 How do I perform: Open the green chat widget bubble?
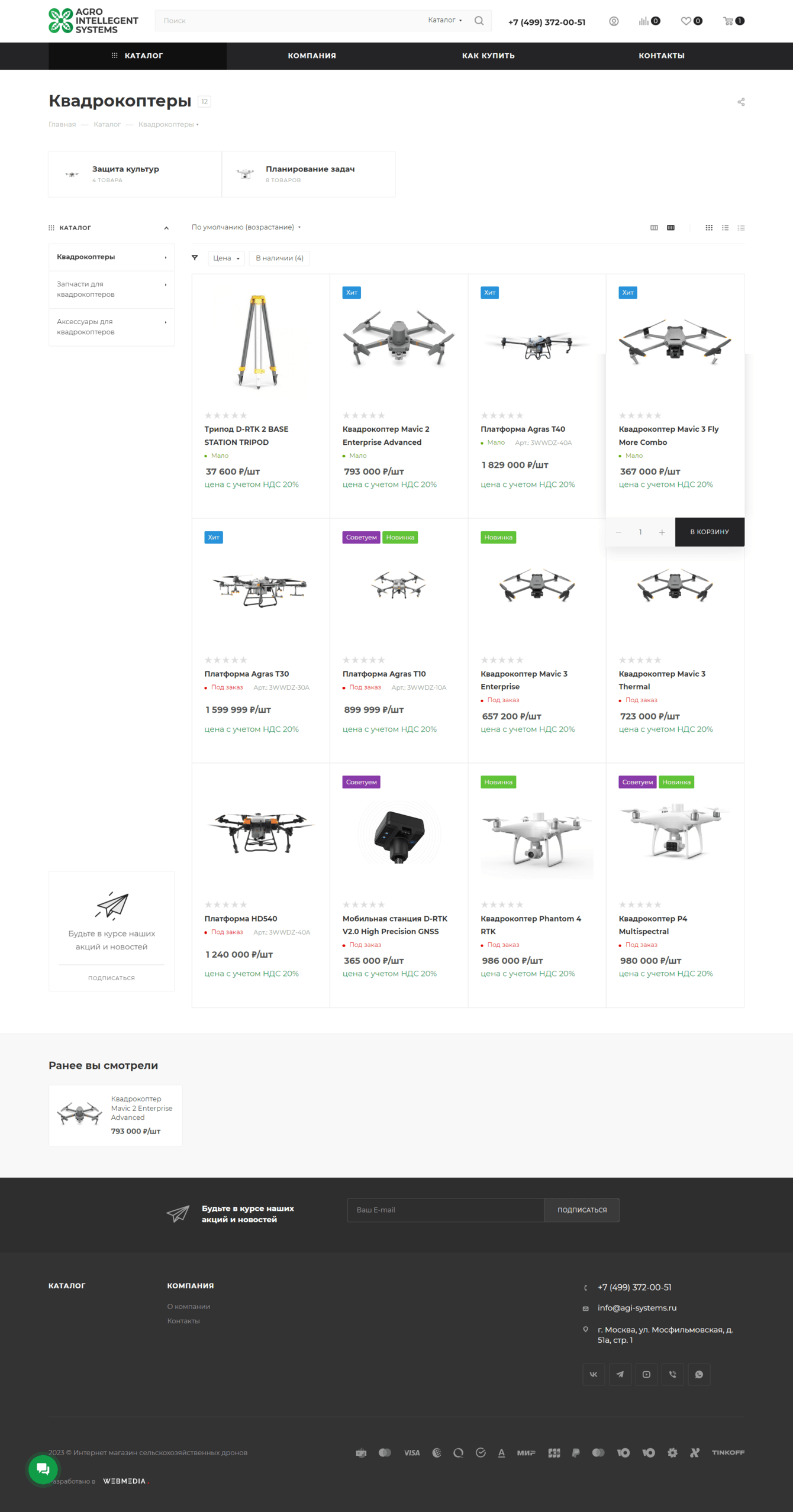click(43, 1468)
